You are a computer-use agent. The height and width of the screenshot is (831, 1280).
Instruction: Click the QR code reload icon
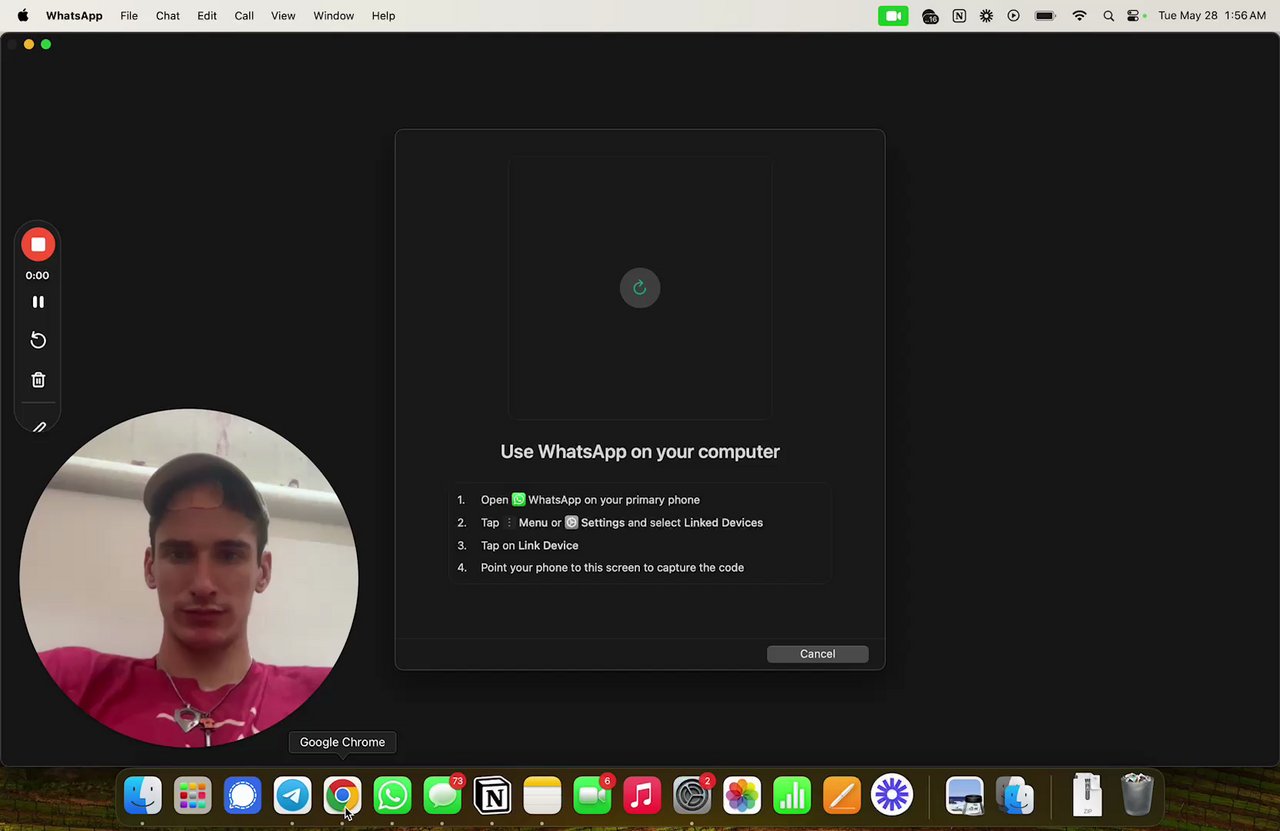click(x=640, y=288)
